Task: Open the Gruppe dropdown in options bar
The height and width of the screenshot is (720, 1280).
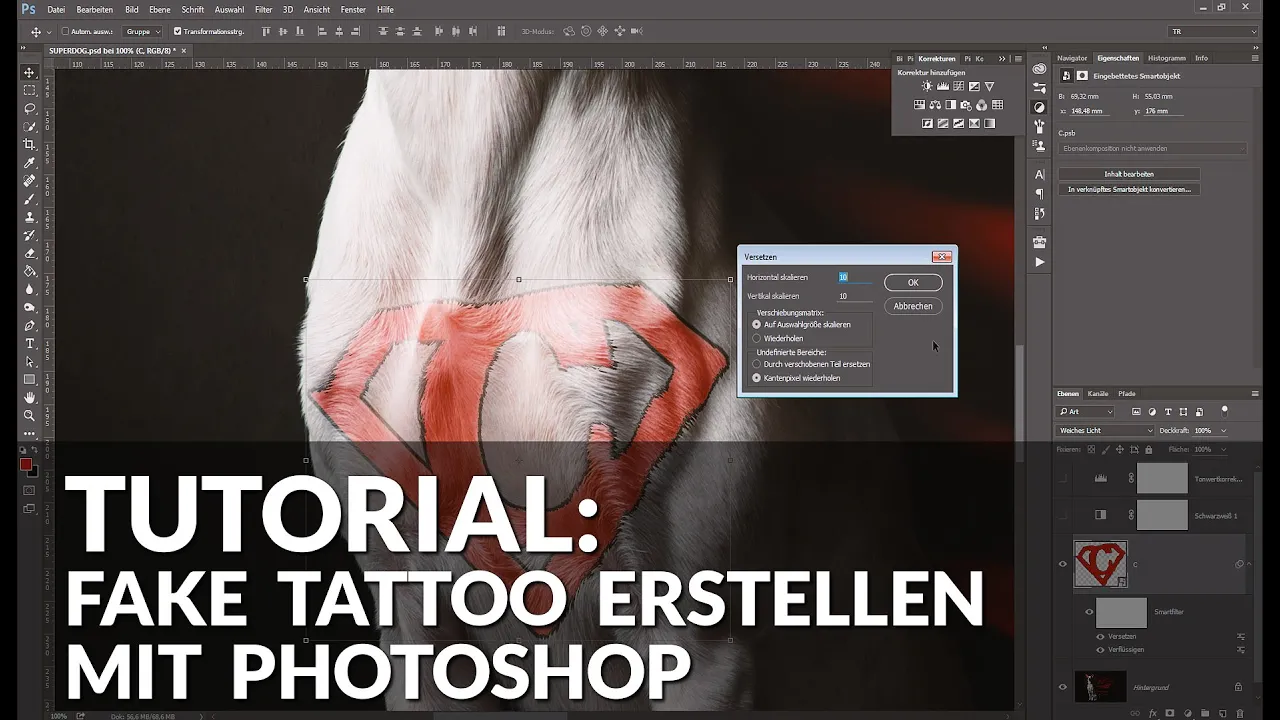Action: click(x=142, y=32)
